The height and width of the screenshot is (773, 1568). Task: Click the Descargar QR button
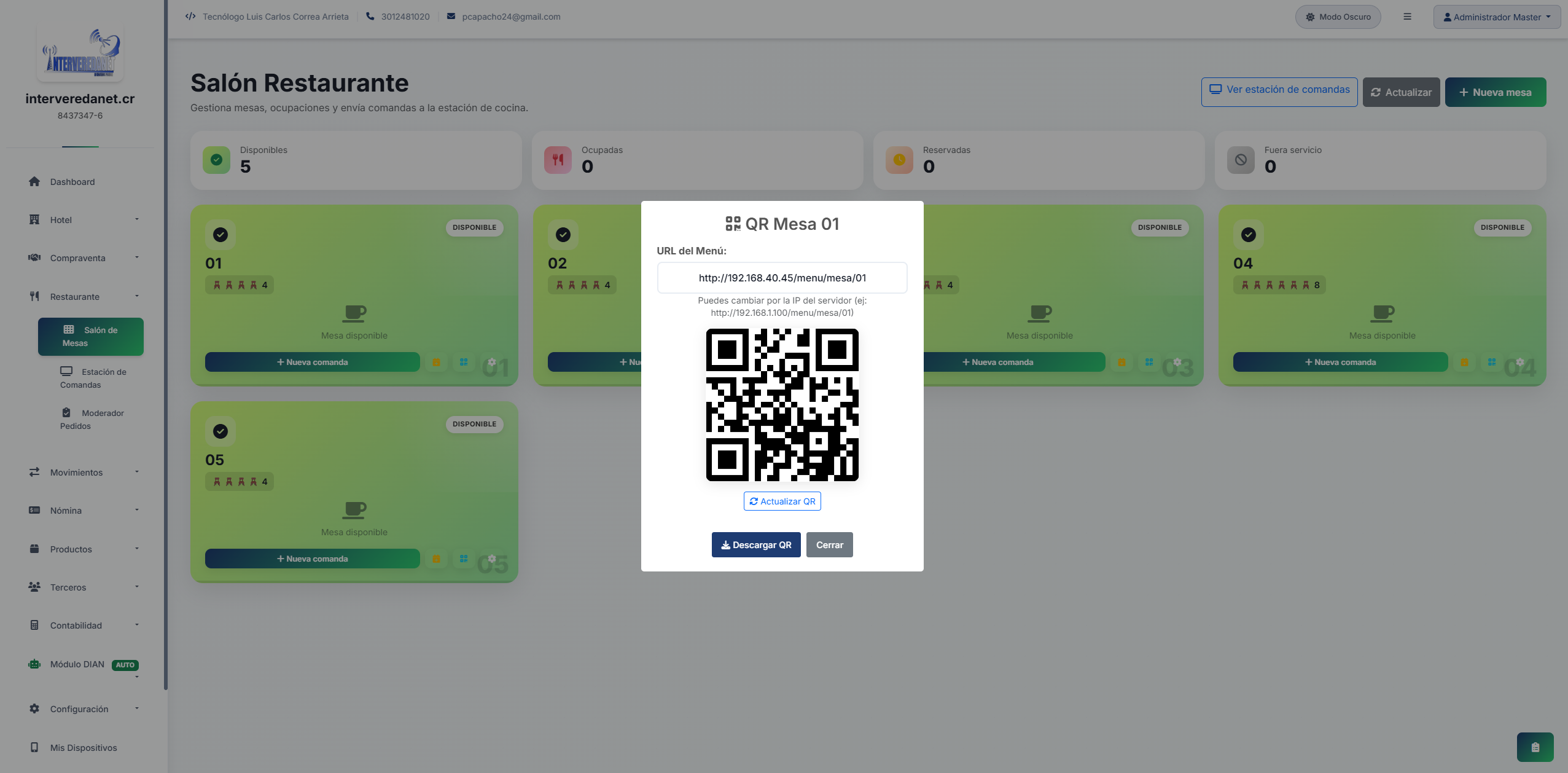[x=756, y=545]
